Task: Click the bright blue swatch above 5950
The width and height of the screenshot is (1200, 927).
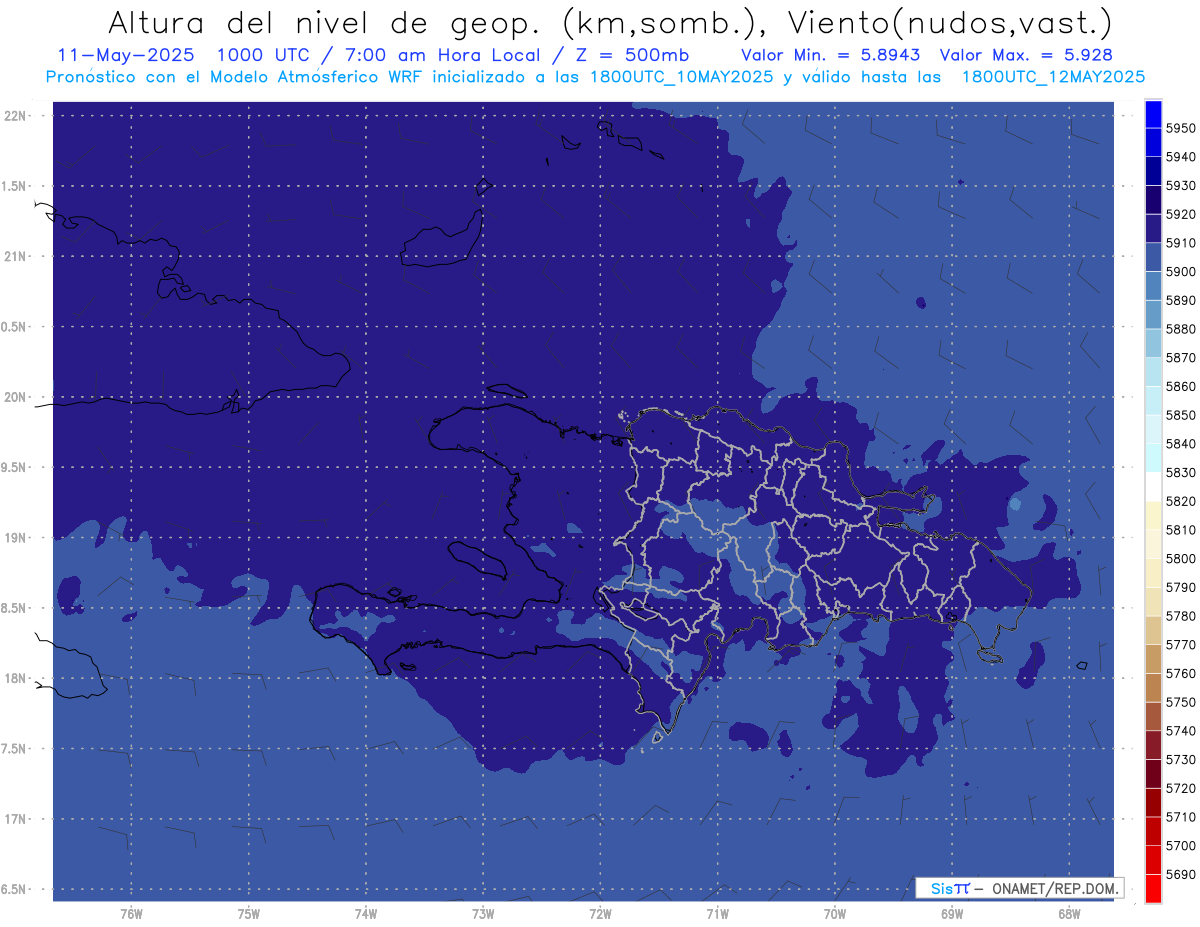Action: (1152, 114)
